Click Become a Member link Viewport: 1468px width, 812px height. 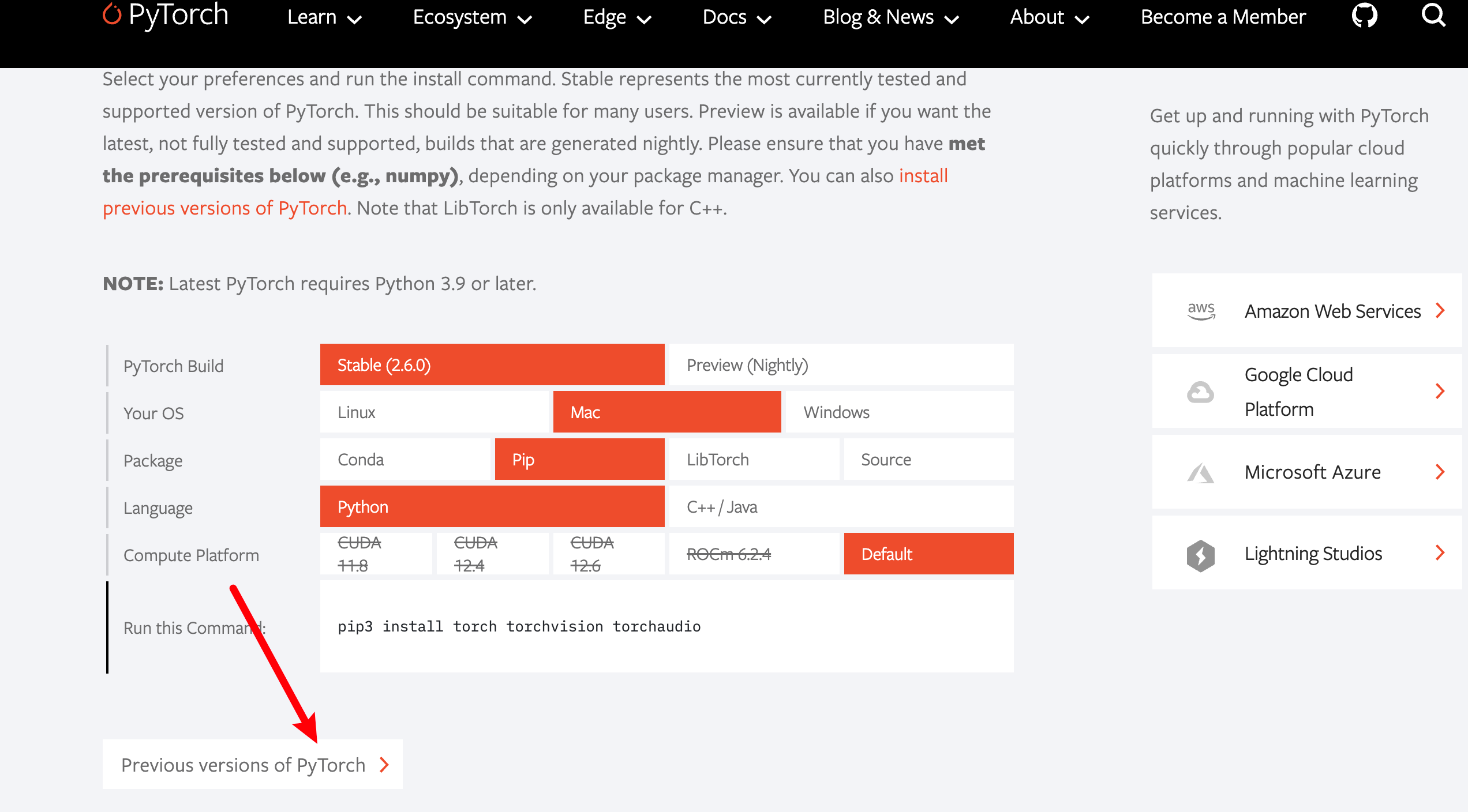point(1223,17)
